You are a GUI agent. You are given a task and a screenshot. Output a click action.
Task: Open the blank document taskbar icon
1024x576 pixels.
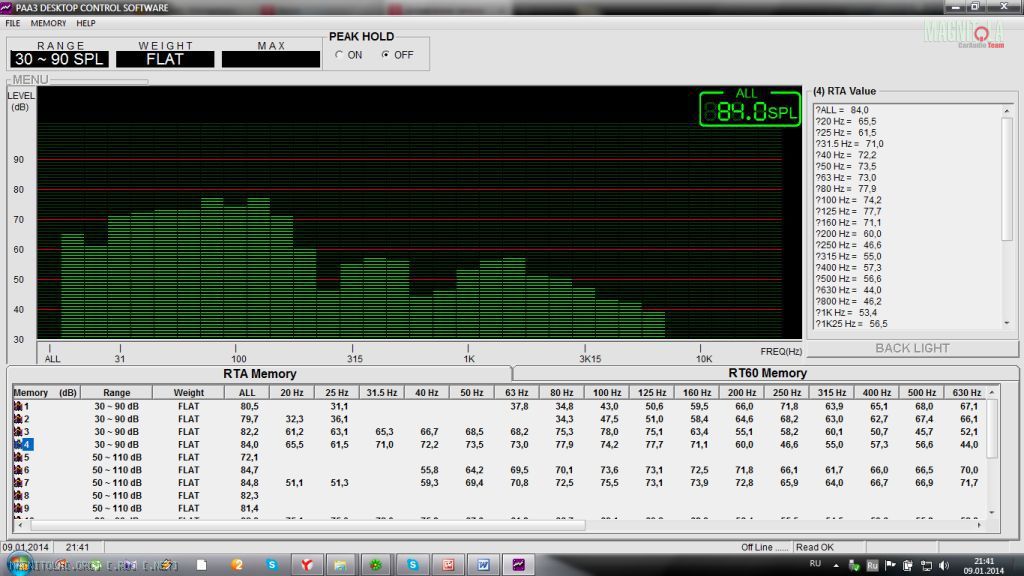click(x=201, y=565)
